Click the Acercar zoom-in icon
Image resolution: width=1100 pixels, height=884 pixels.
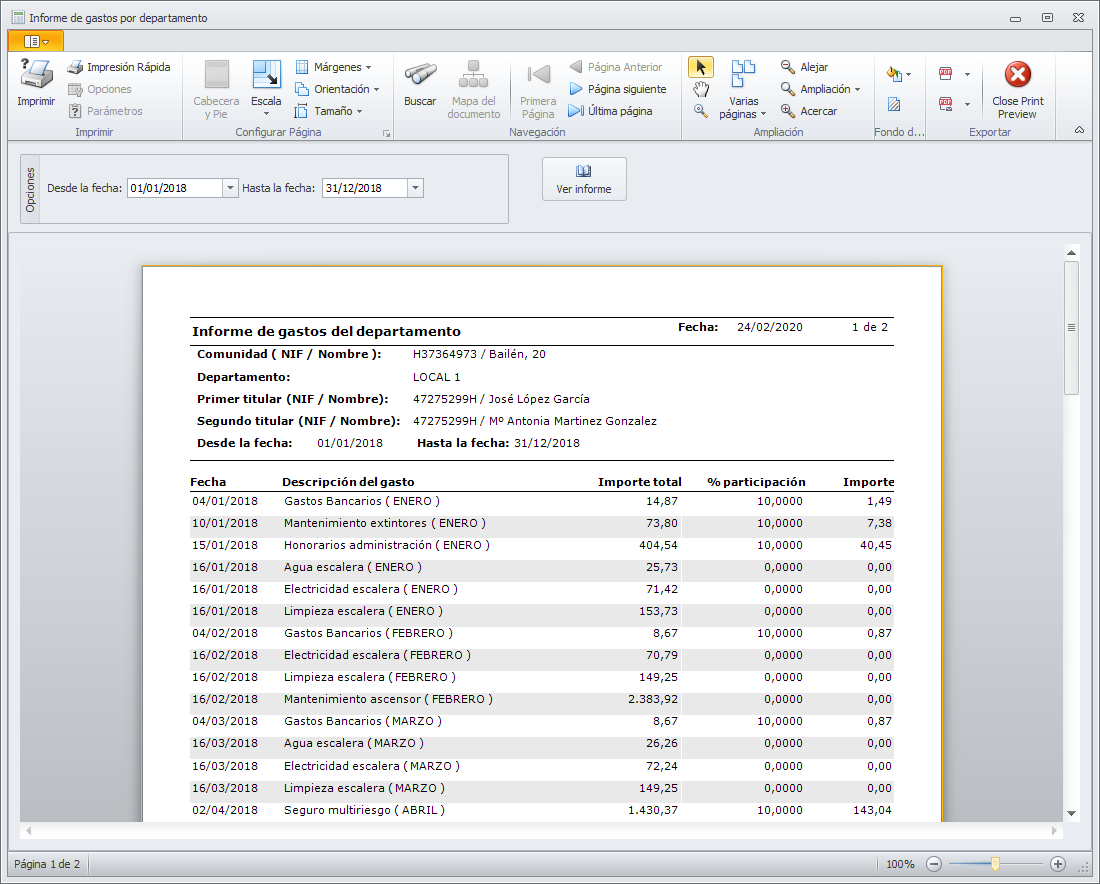coord(788,111)
